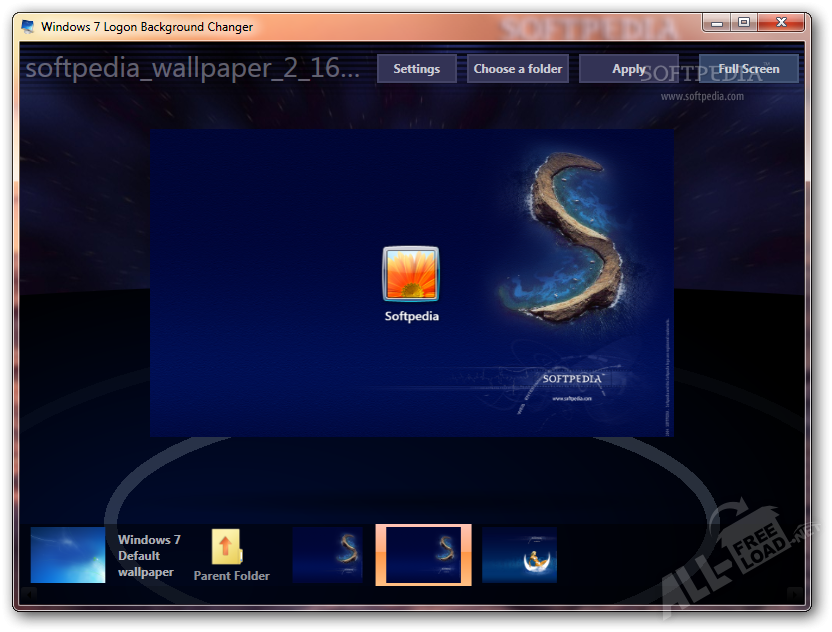832x632 pixels.
Task: Select the Windows 7 default wallpaper thumbnail
Action: (x=68, y=555)
